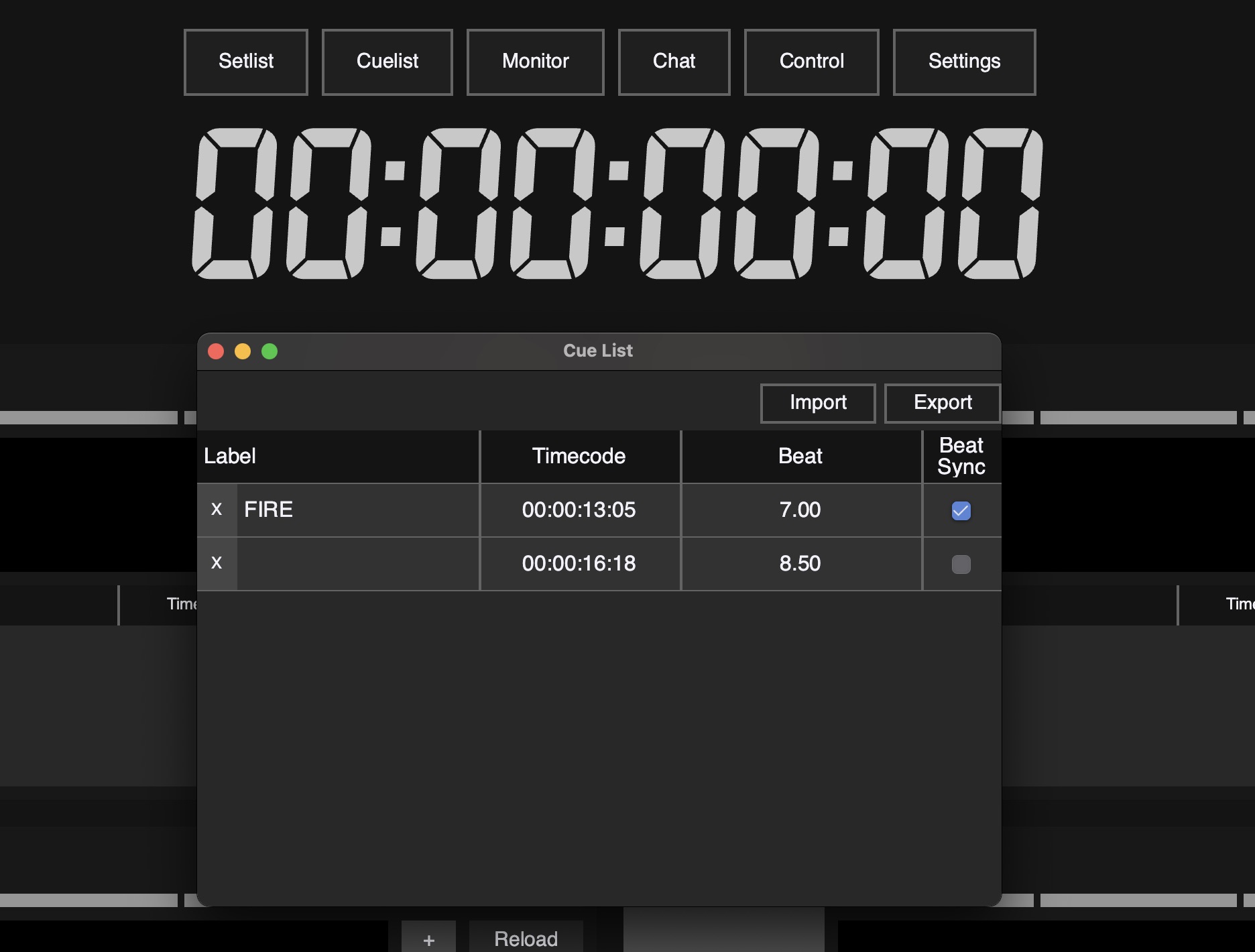Open the Cuelist window button
Screen dimensions: 1255x952
(x=387, y=62)
